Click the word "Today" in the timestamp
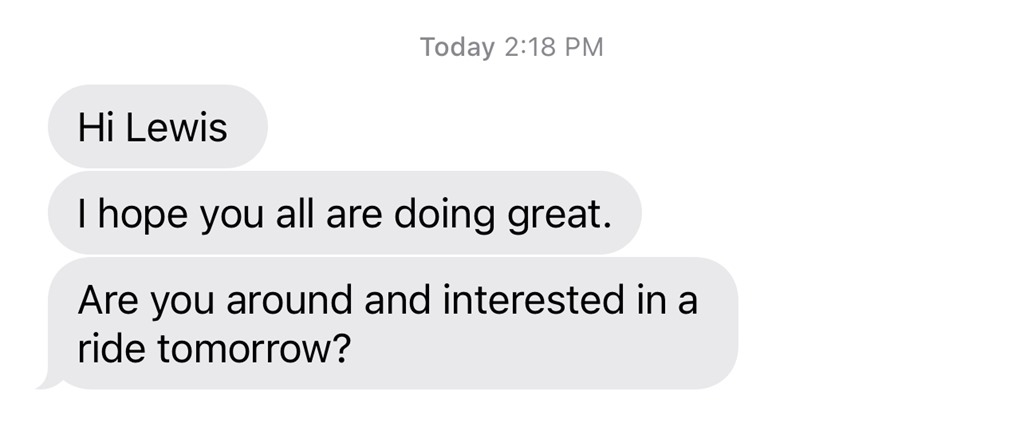 point(457,47)
